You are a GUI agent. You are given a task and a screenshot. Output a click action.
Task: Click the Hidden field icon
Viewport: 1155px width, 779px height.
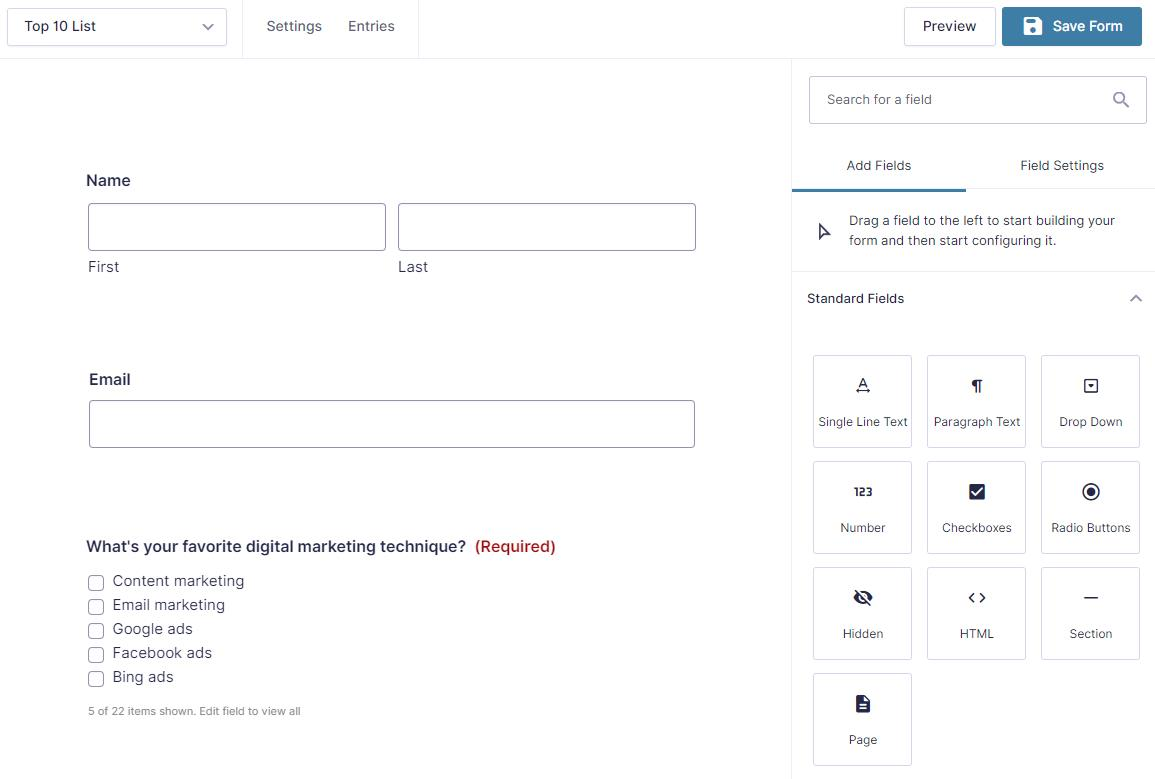click(862, 598)
